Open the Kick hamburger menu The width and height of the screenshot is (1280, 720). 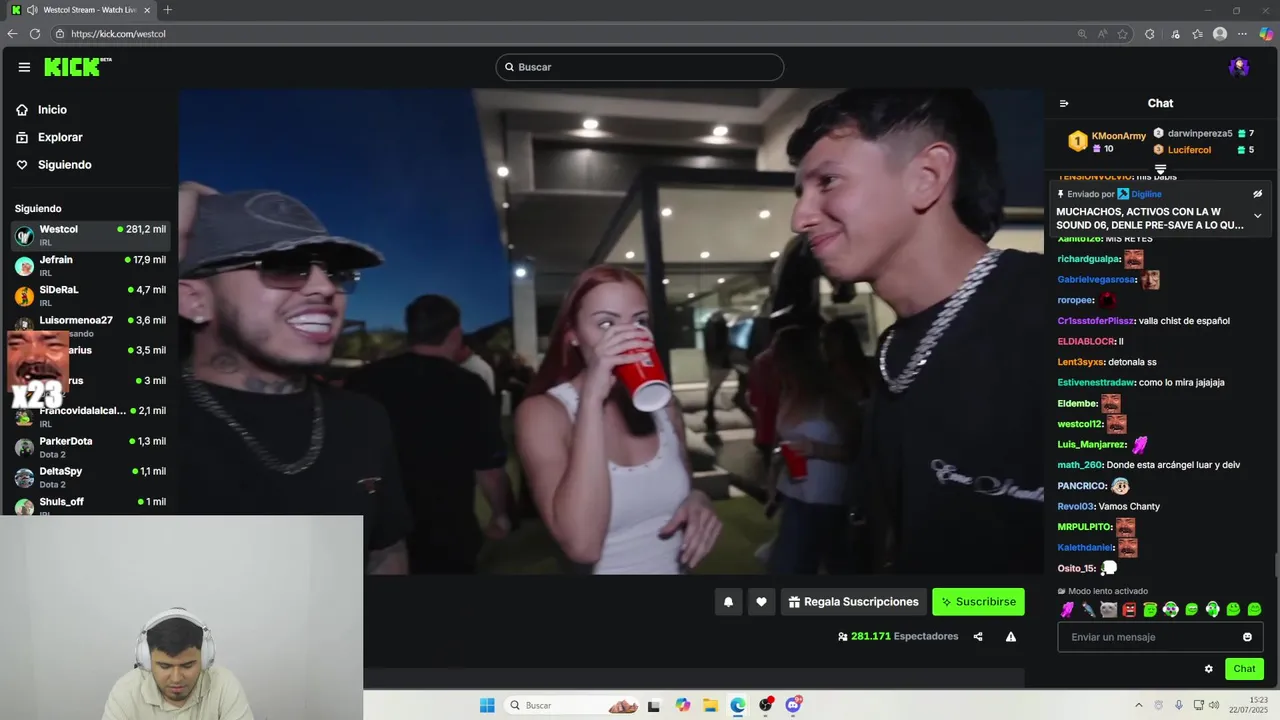coord(24,67)
